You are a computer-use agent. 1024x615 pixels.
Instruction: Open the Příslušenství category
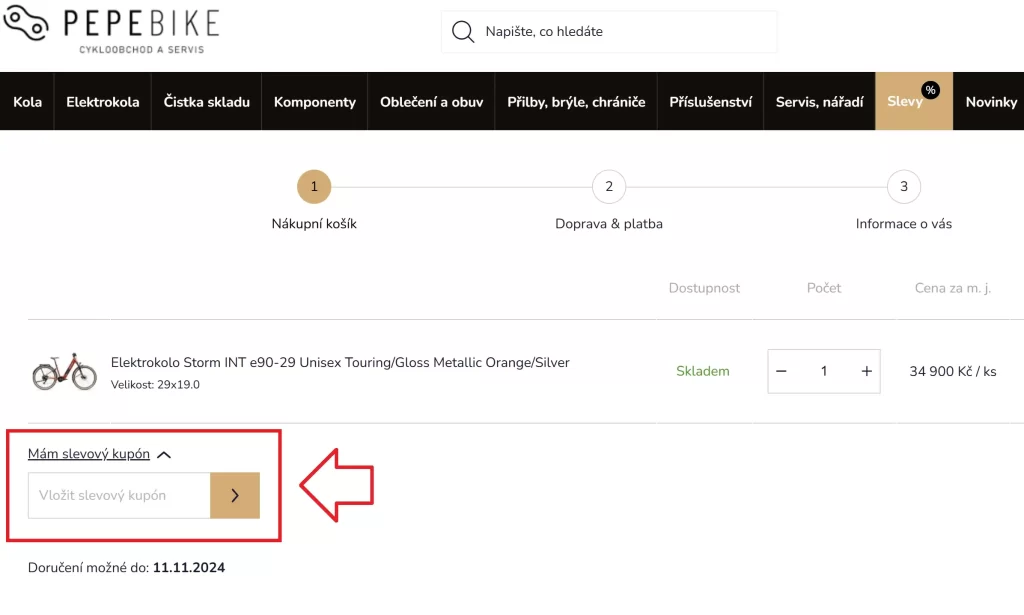(x=710, y=102)
